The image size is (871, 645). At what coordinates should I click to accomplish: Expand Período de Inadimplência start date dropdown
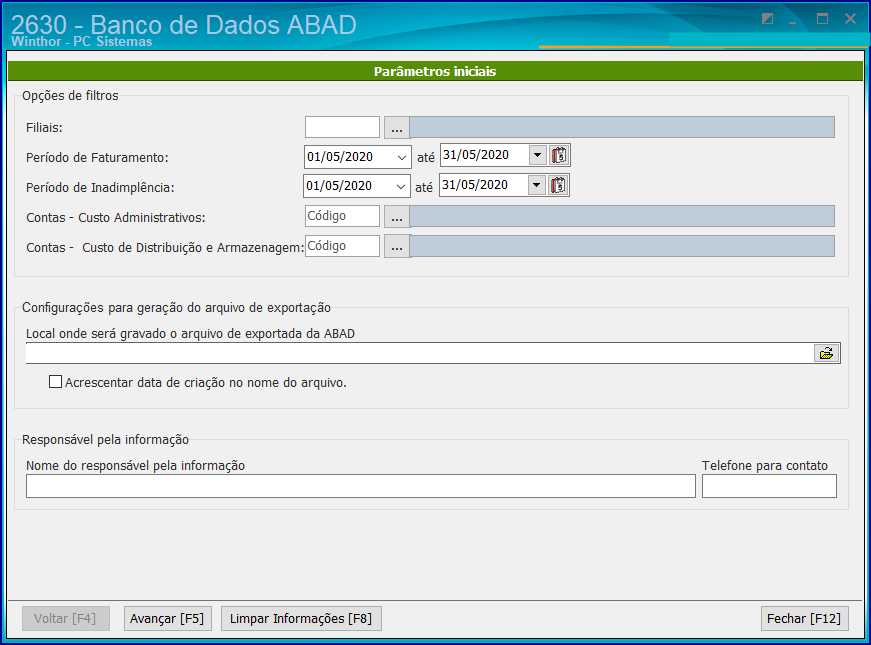[401, 186]
